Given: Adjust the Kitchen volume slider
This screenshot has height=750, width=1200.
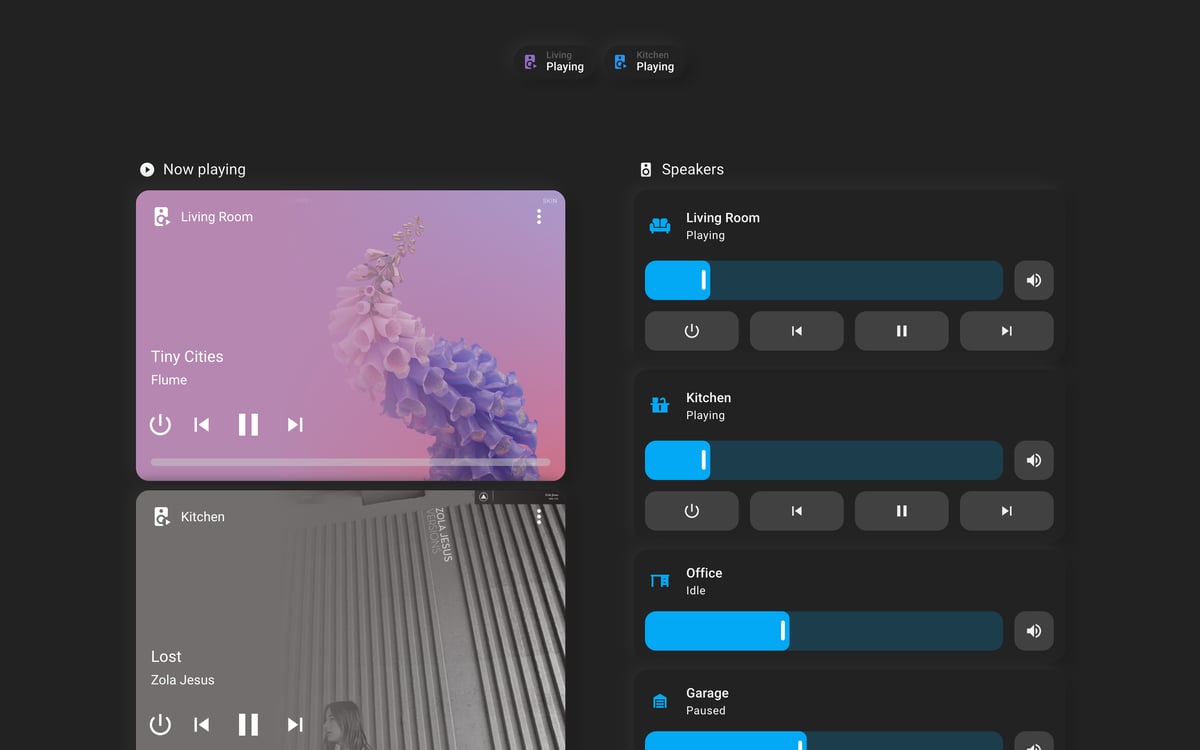Looking at the screenshot, I should [x=824, y=461].
